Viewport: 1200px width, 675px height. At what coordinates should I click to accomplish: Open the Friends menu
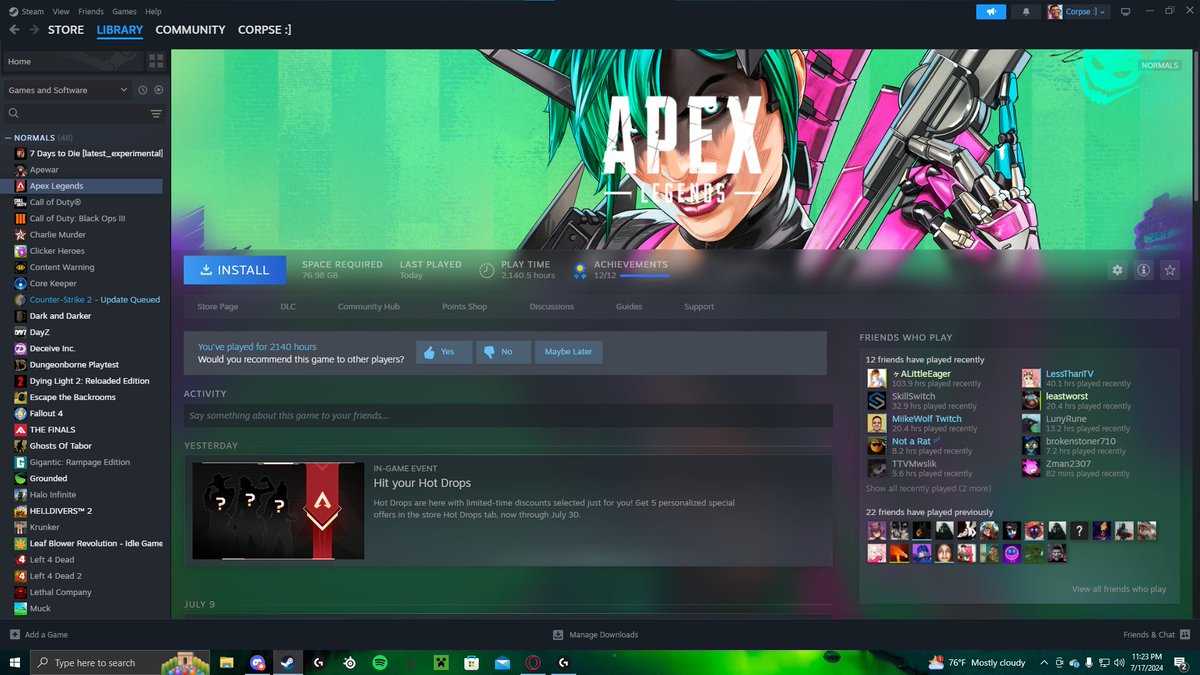coord(91,11)
